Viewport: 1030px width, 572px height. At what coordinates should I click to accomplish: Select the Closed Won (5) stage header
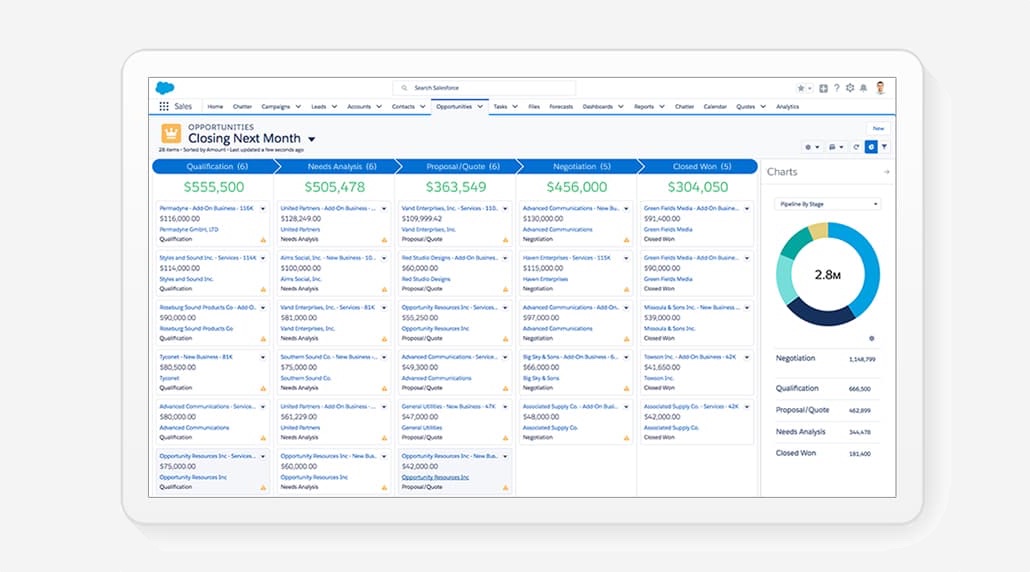702,167
